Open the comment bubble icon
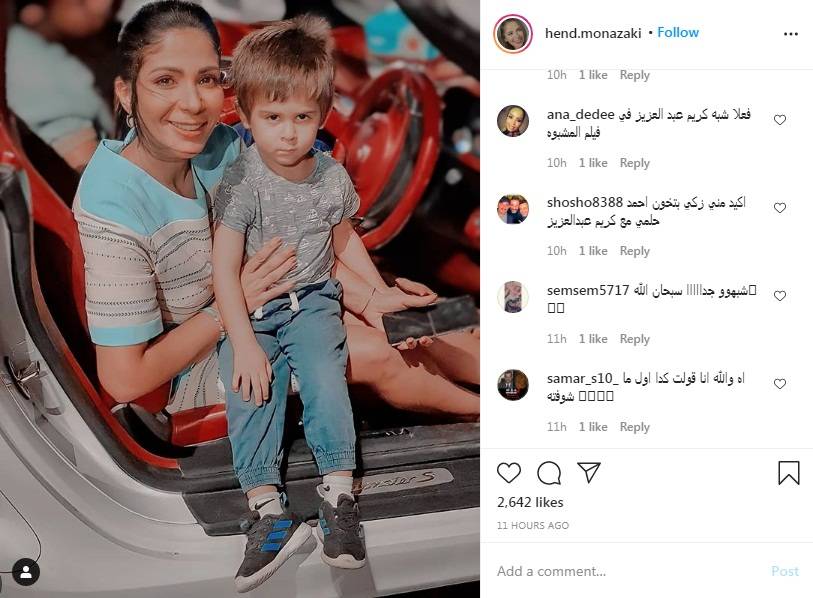 (x=549, y=473)
